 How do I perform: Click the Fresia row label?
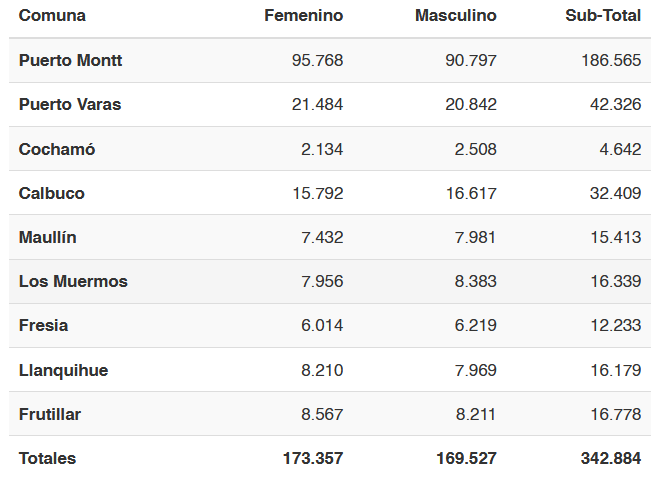[44, 325]
